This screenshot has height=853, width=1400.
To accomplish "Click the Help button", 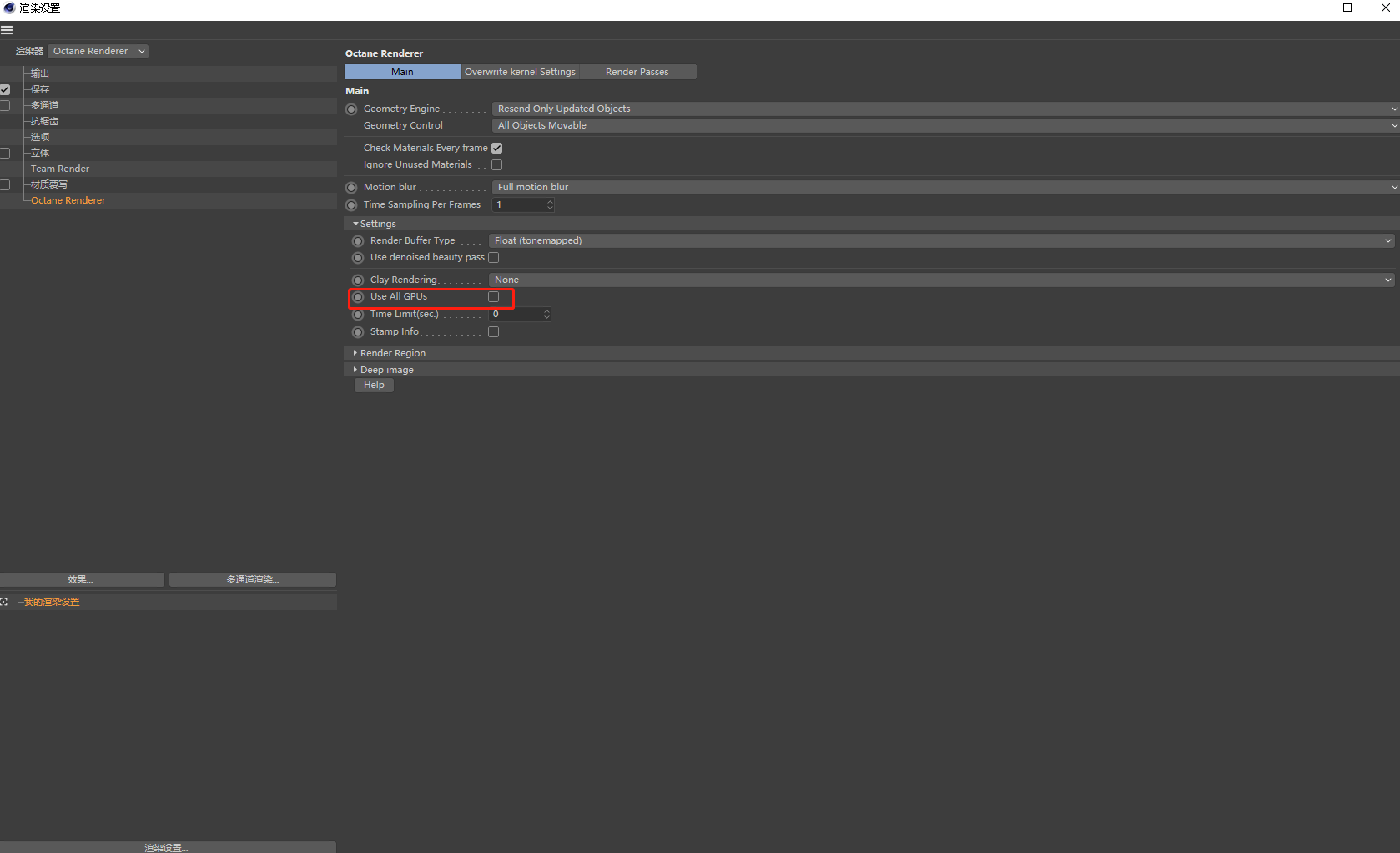I will pos(374,385).
